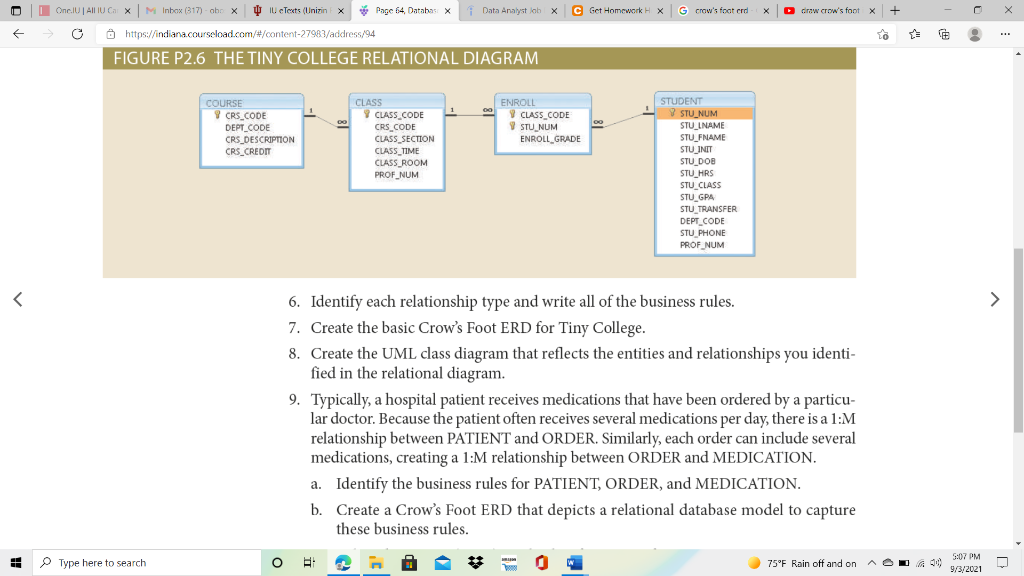Click the ENROLL table header in diagram
Image resolution: width=1024 pixels, height=576 pixels.
click(x=543, y=102)
